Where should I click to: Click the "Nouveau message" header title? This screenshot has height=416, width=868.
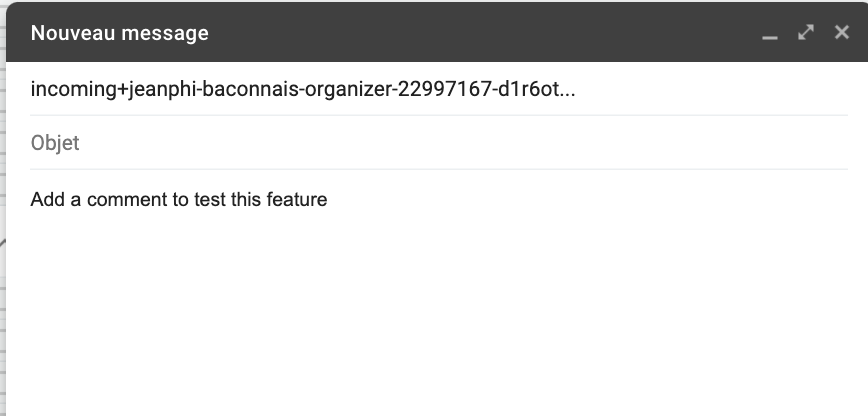[120, 33]
